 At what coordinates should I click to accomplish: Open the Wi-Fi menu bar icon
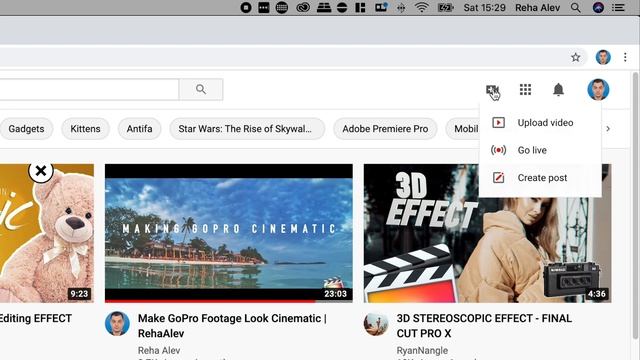(422, 8)
